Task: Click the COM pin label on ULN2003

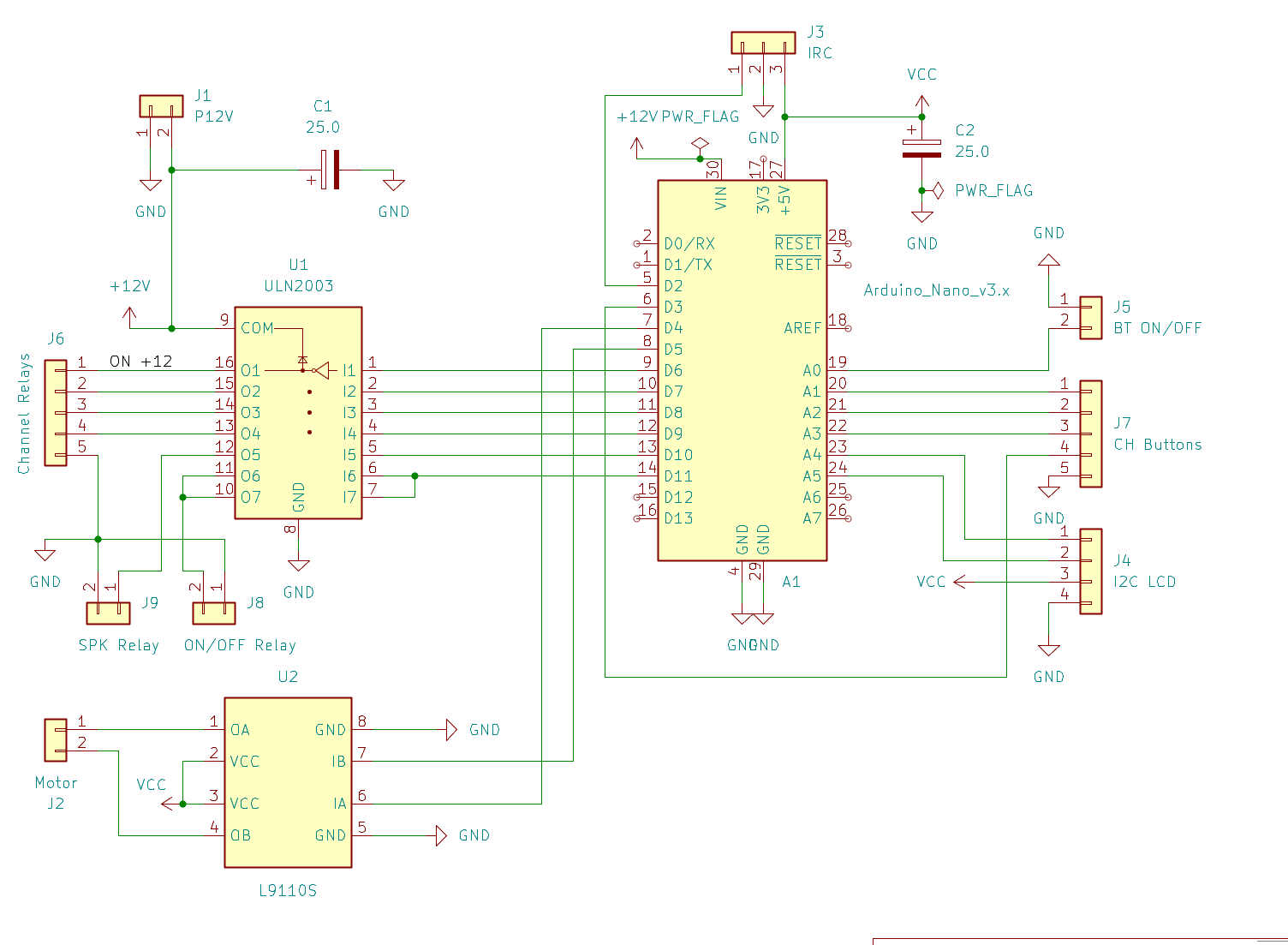Action: coord(257,328)
